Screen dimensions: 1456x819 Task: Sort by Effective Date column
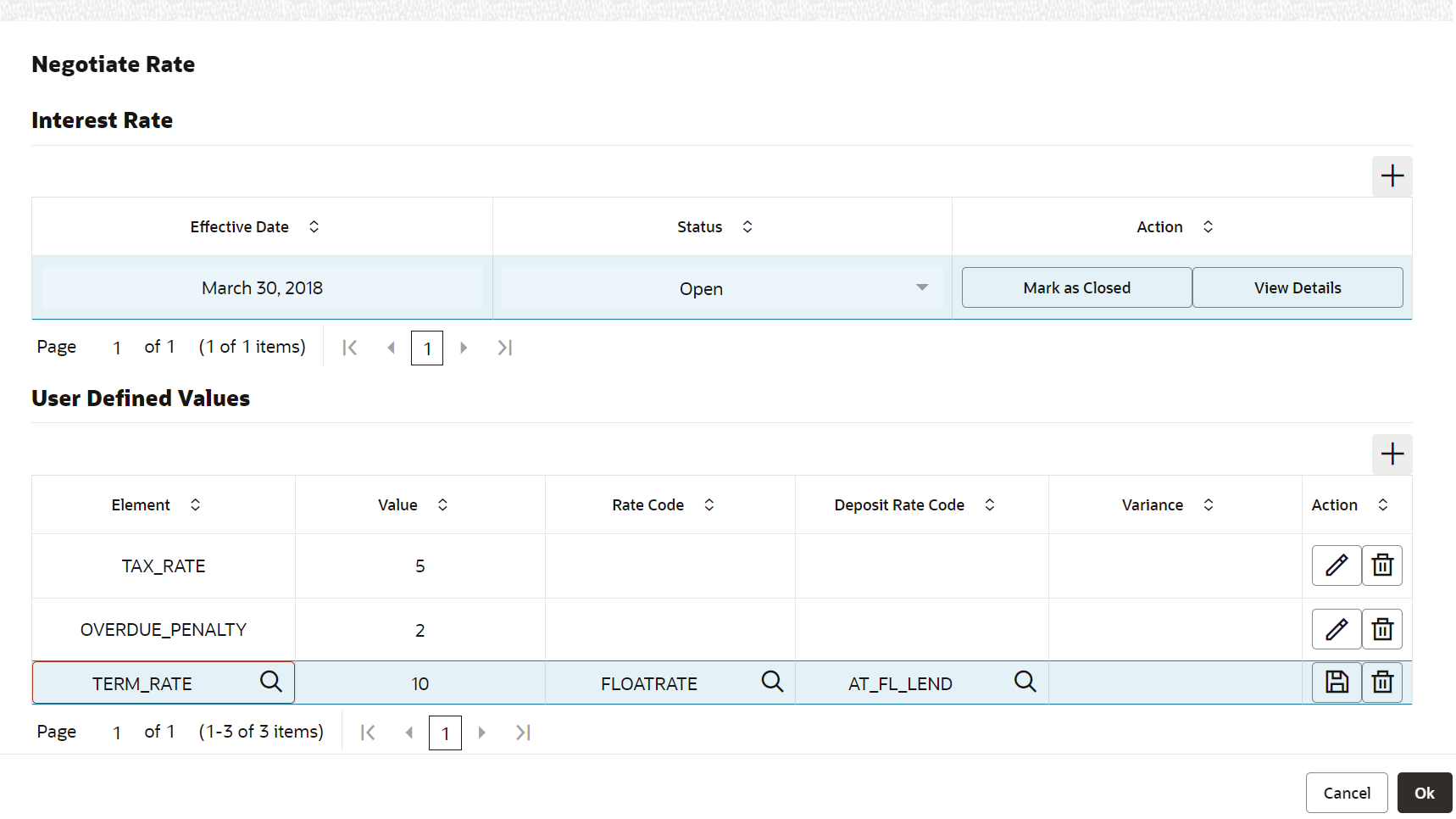coord(314,227)
